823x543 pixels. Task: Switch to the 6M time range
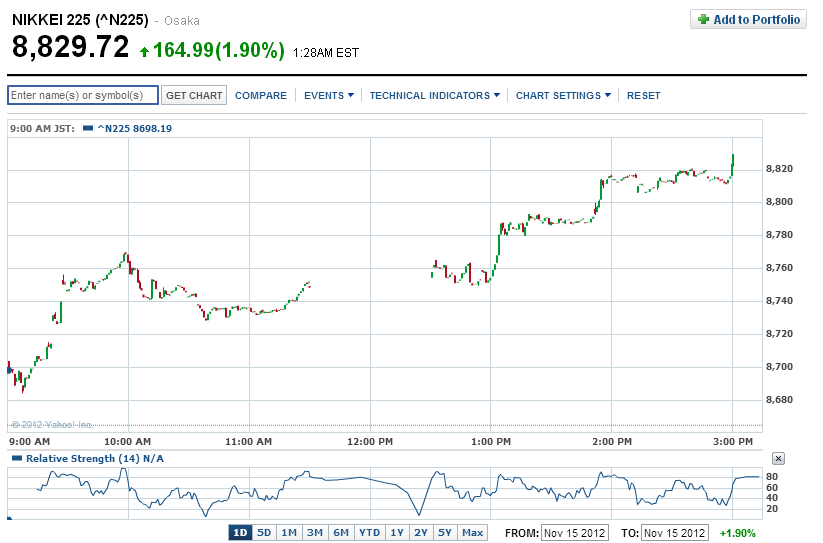(x=341, y=533)
